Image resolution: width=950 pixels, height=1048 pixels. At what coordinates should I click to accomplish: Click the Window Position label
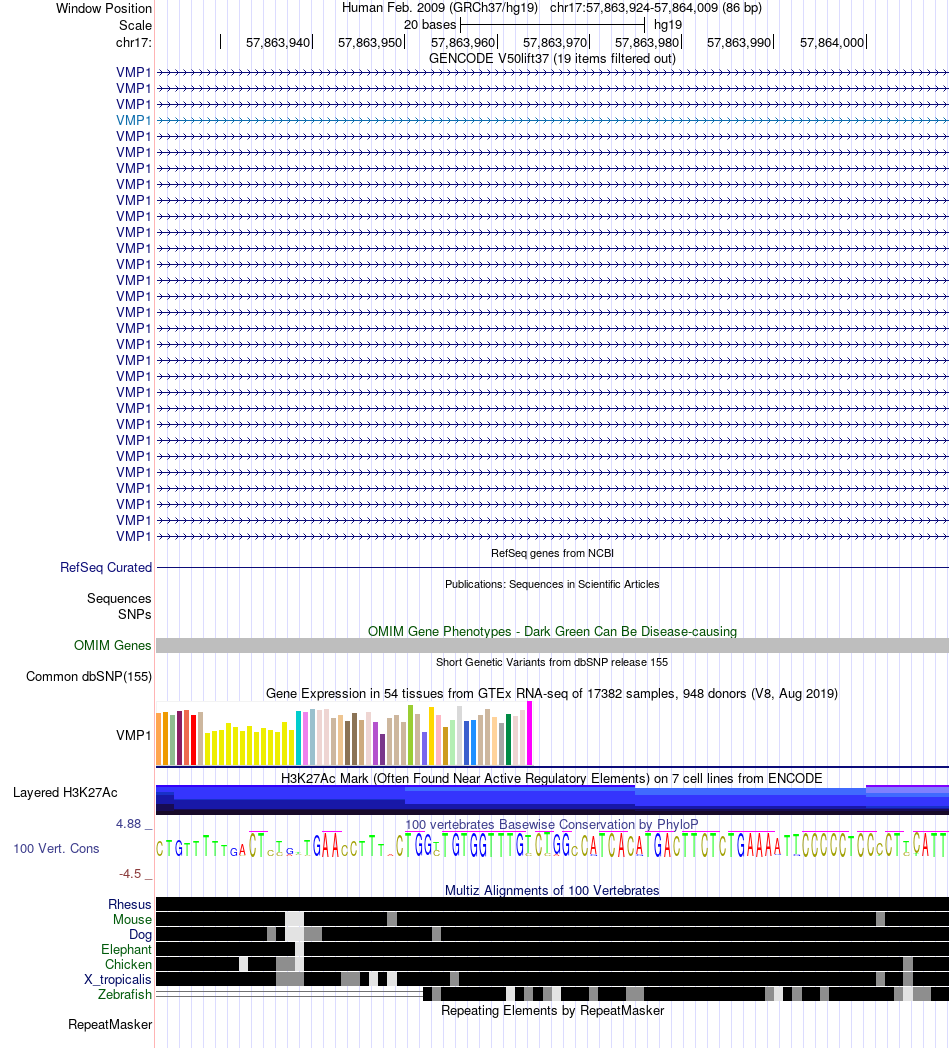(104, 9)
